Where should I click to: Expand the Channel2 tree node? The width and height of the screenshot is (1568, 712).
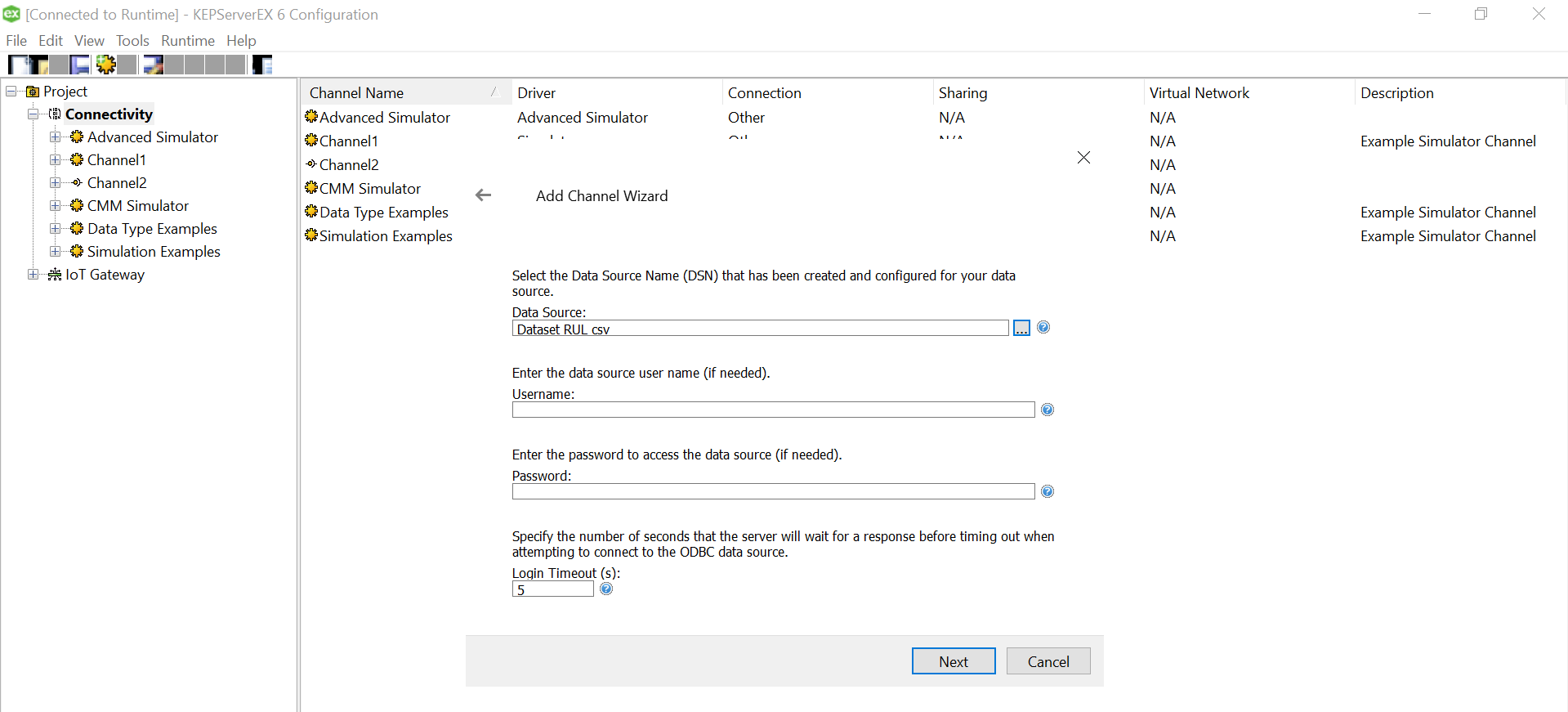(x=55, y=183)
